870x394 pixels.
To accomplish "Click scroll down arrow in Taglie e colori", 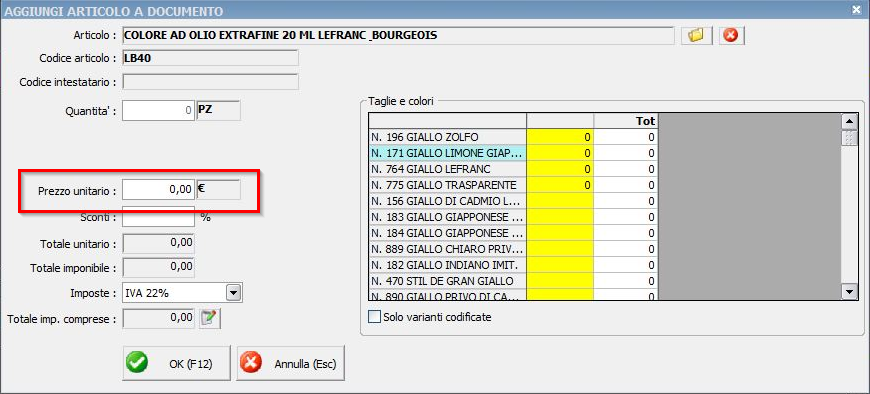I will point(849,291).
